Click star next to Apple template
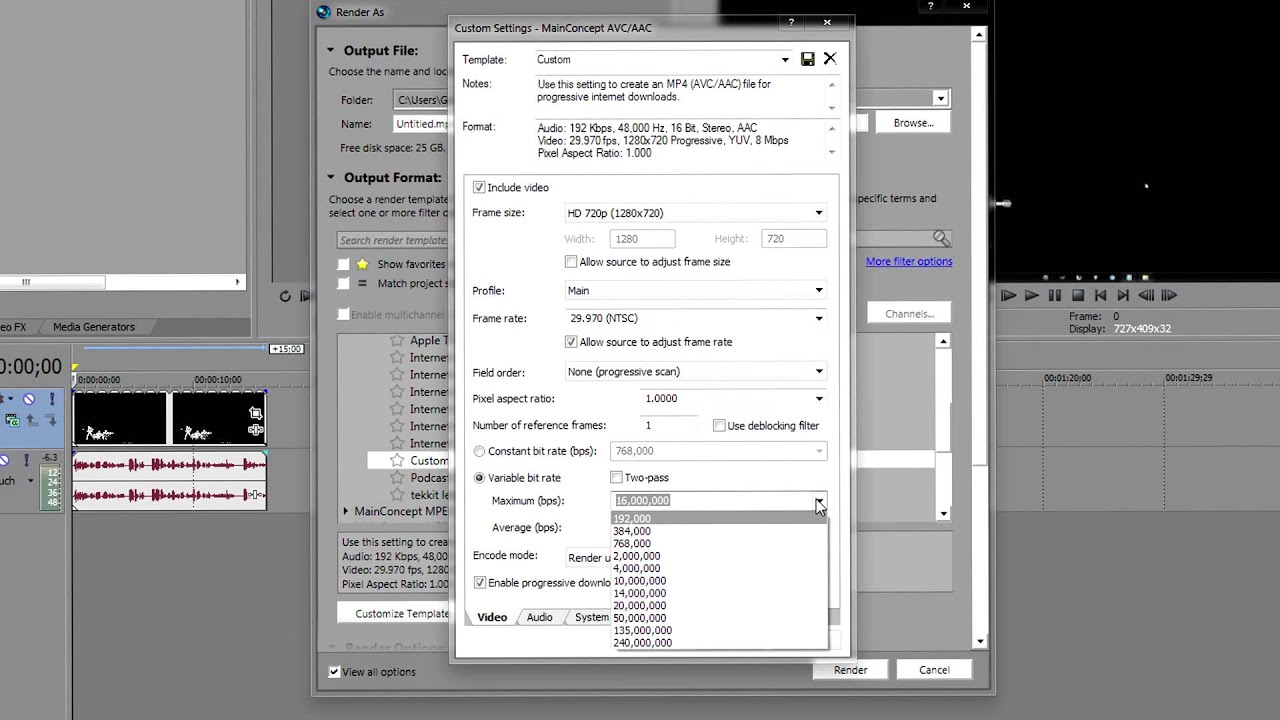The width and height of the screenshot is (1280, 720). tap(396, 341)
